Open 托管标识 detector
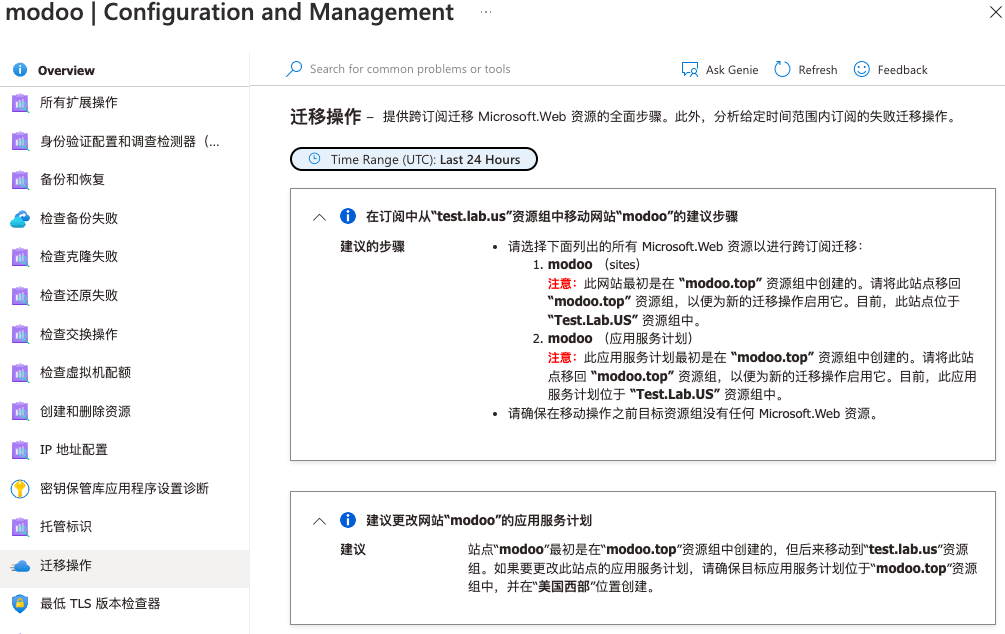 [124, 526]
